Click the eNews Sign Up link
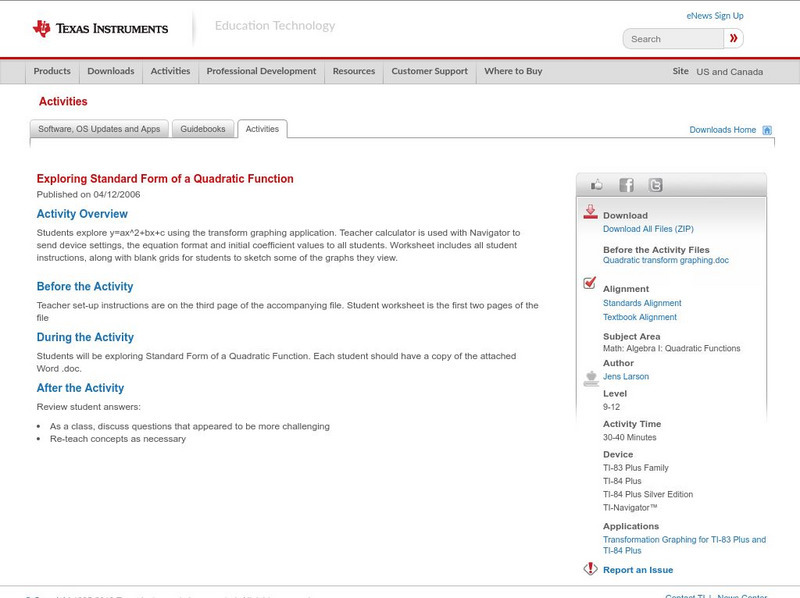 715,16
